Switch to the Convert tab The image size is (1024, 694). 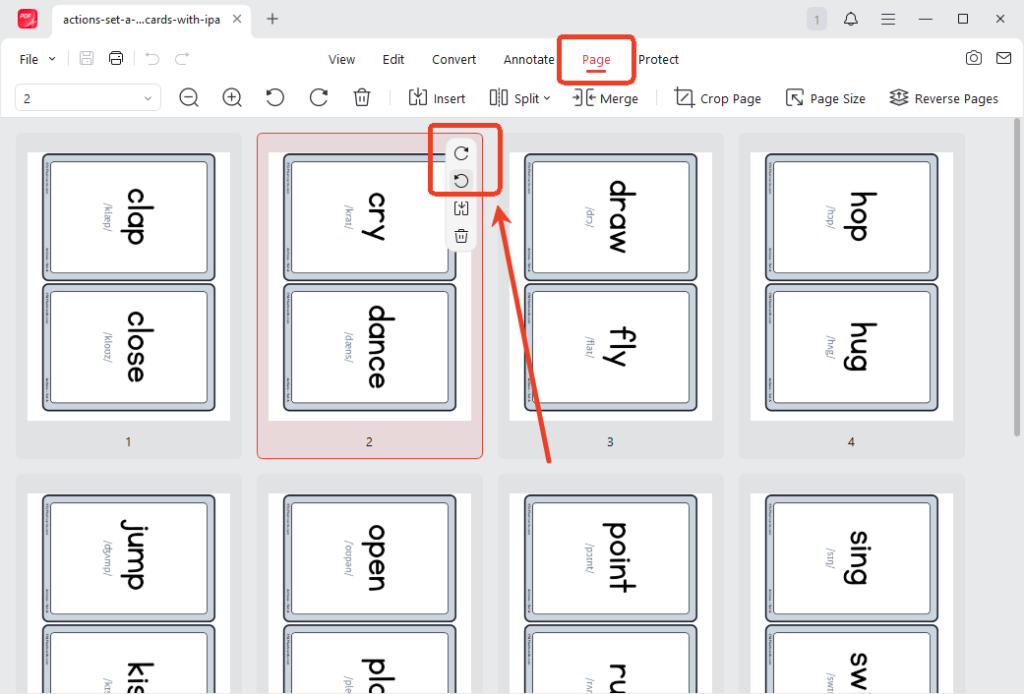pyautogui.click(x=454, y=59)
